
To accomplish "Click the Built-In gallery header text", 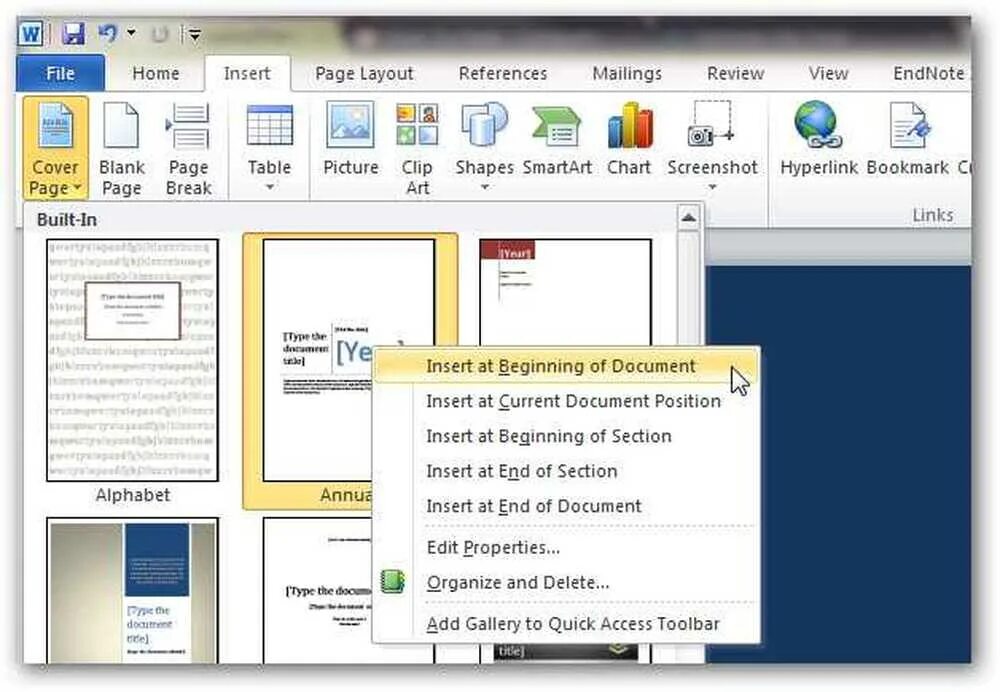I will pyautogui.click(x=67, y=220).
